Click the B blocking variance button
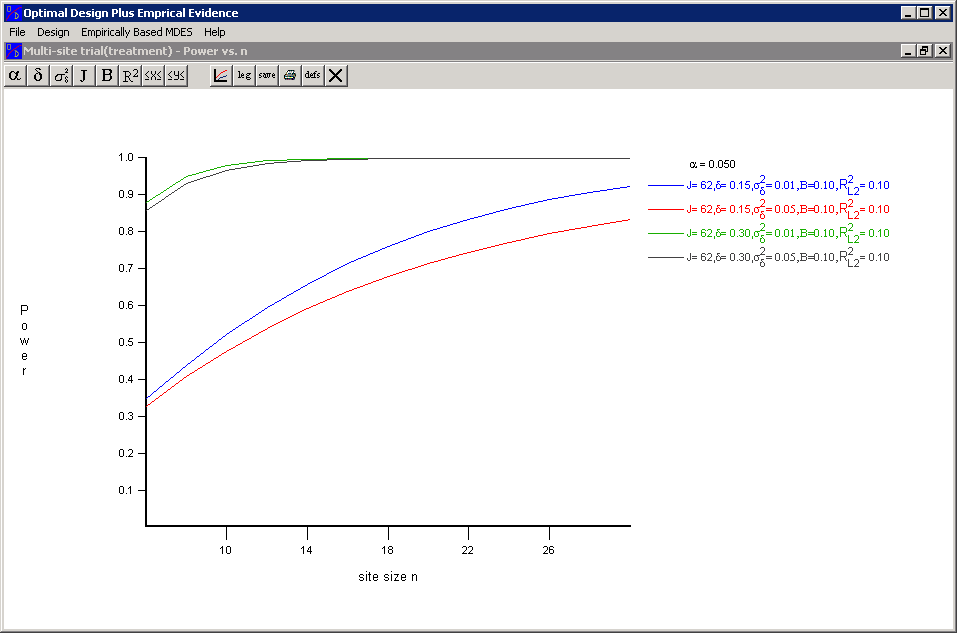This screenshot has width=957, height=633. [107, 76]
